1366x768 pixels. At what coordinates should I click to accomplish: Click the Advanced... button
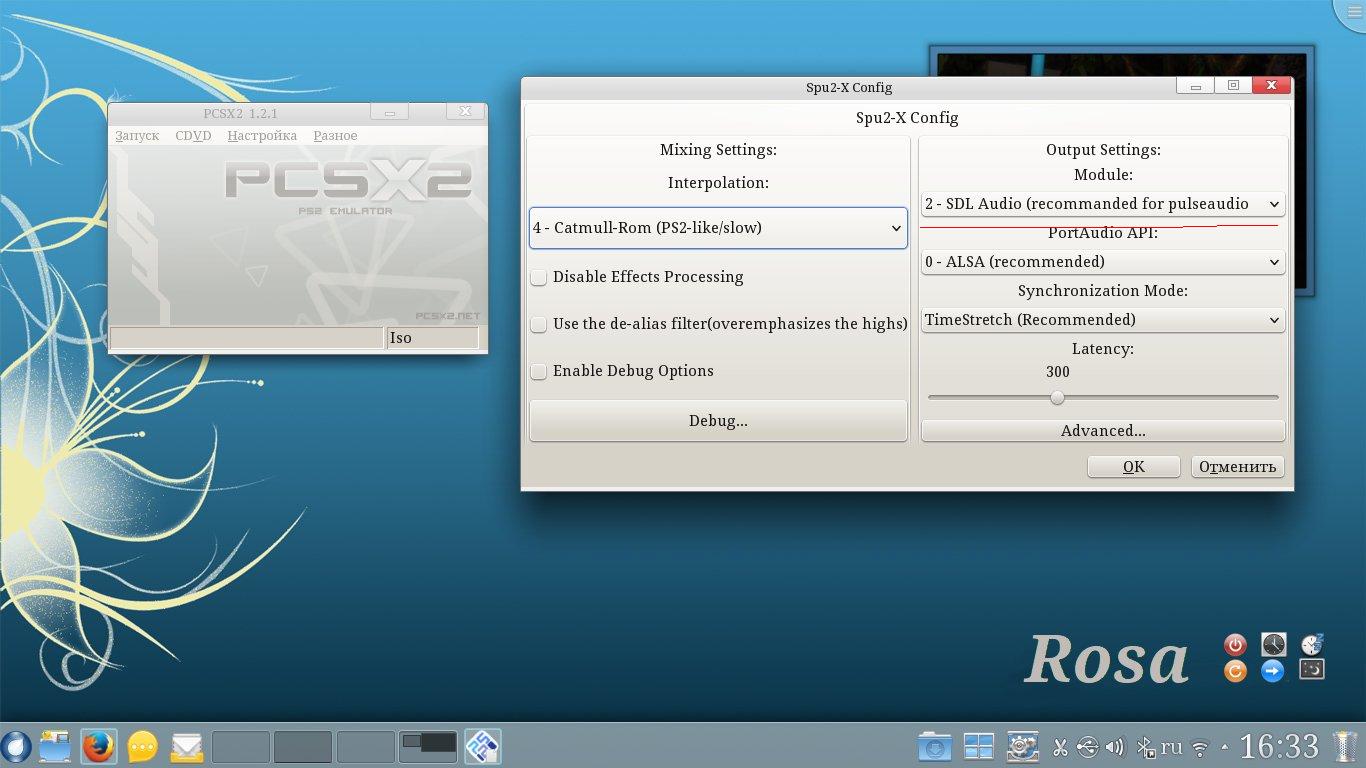[1102, 431]
